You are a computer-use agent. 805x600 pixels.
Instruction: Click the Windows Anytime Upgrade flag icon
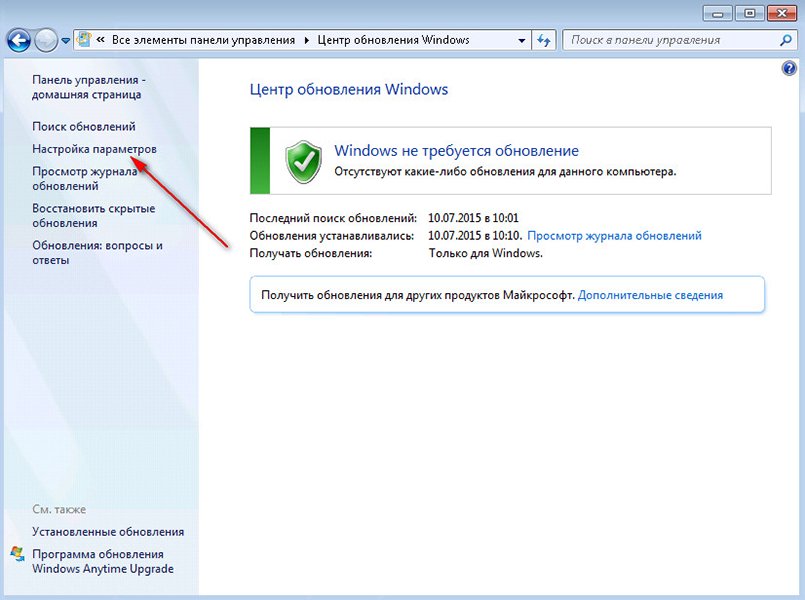(17, 554)
